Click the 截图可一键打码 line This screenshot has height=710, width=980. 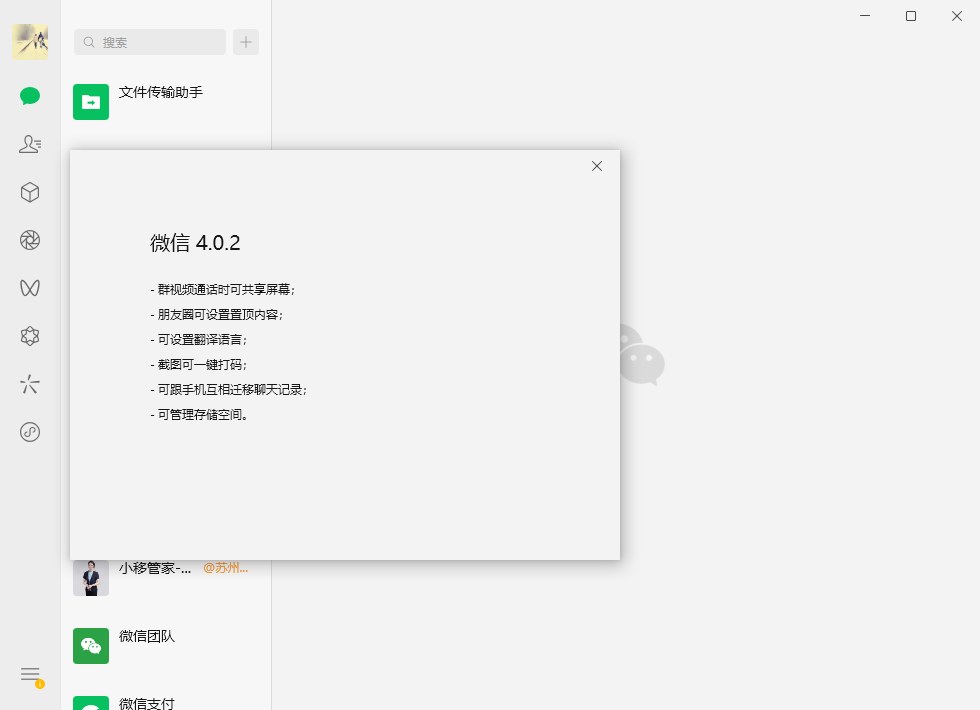[x=199, y=364]
